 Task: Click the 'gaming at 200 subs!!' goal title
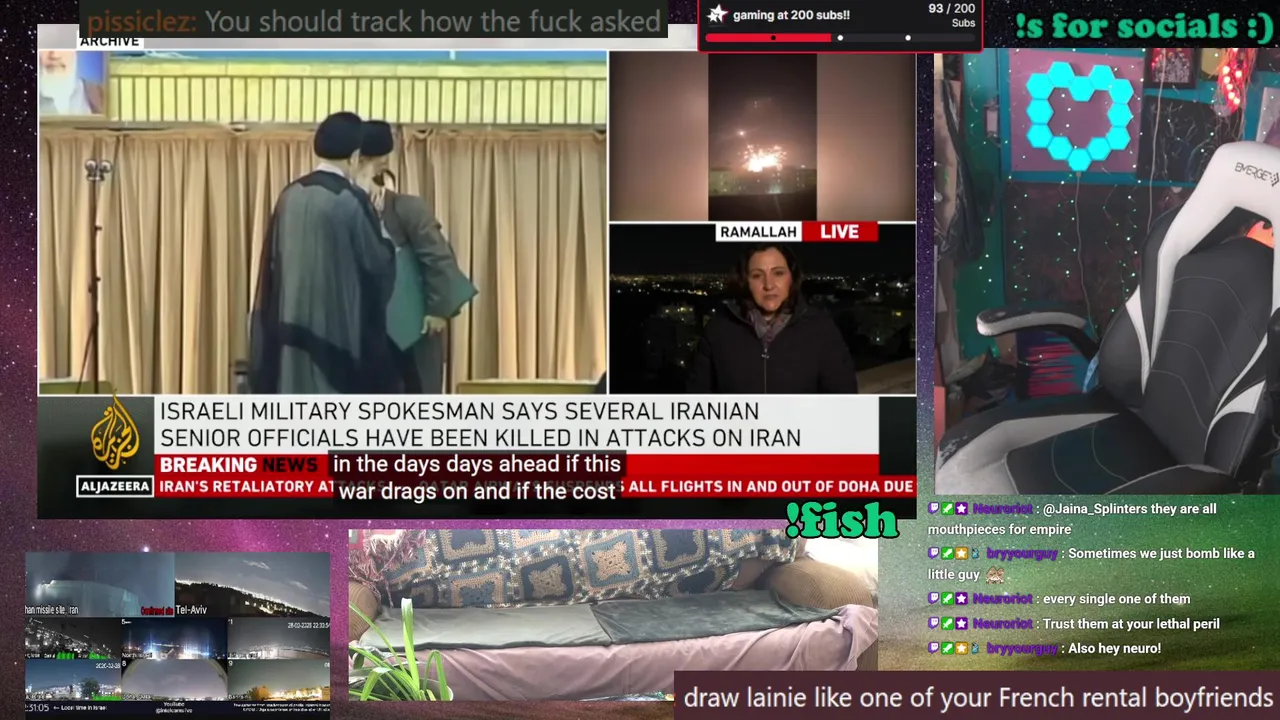click(791, 15)
